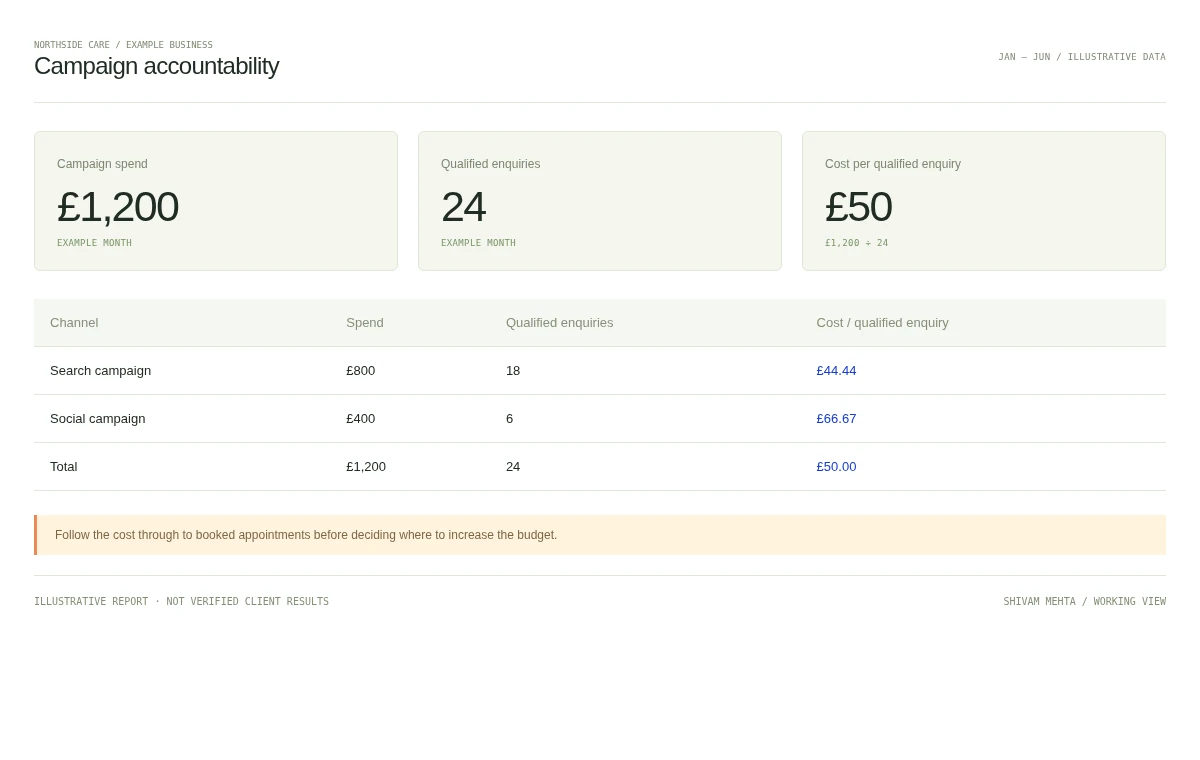Select the Search campaign row label
The width and height of the screenshot is (1200, 760).
(100, 371)
